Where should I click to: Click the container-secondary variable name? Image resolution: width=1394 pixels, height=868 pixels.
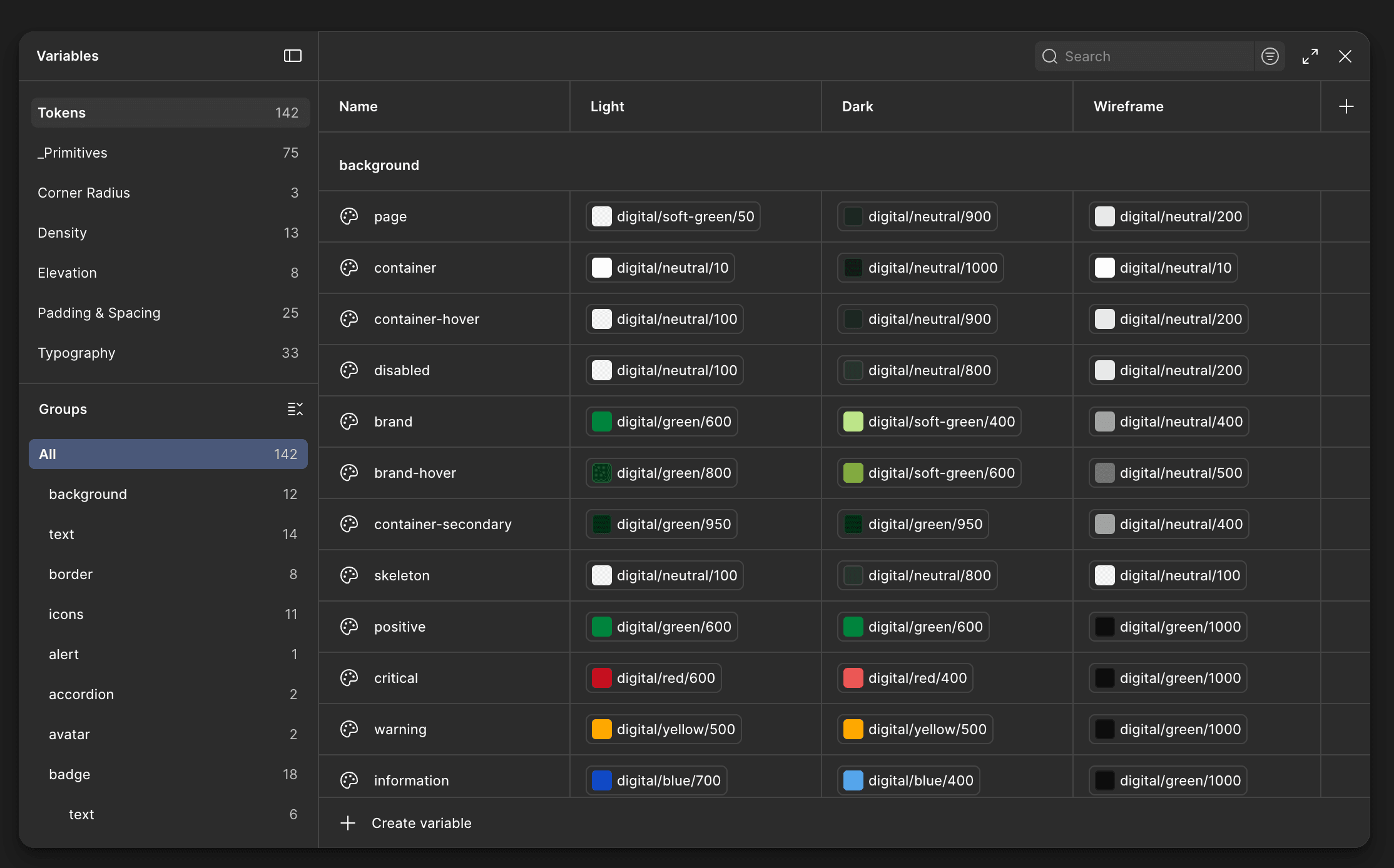pyautogui.click(x=443, y=524)
